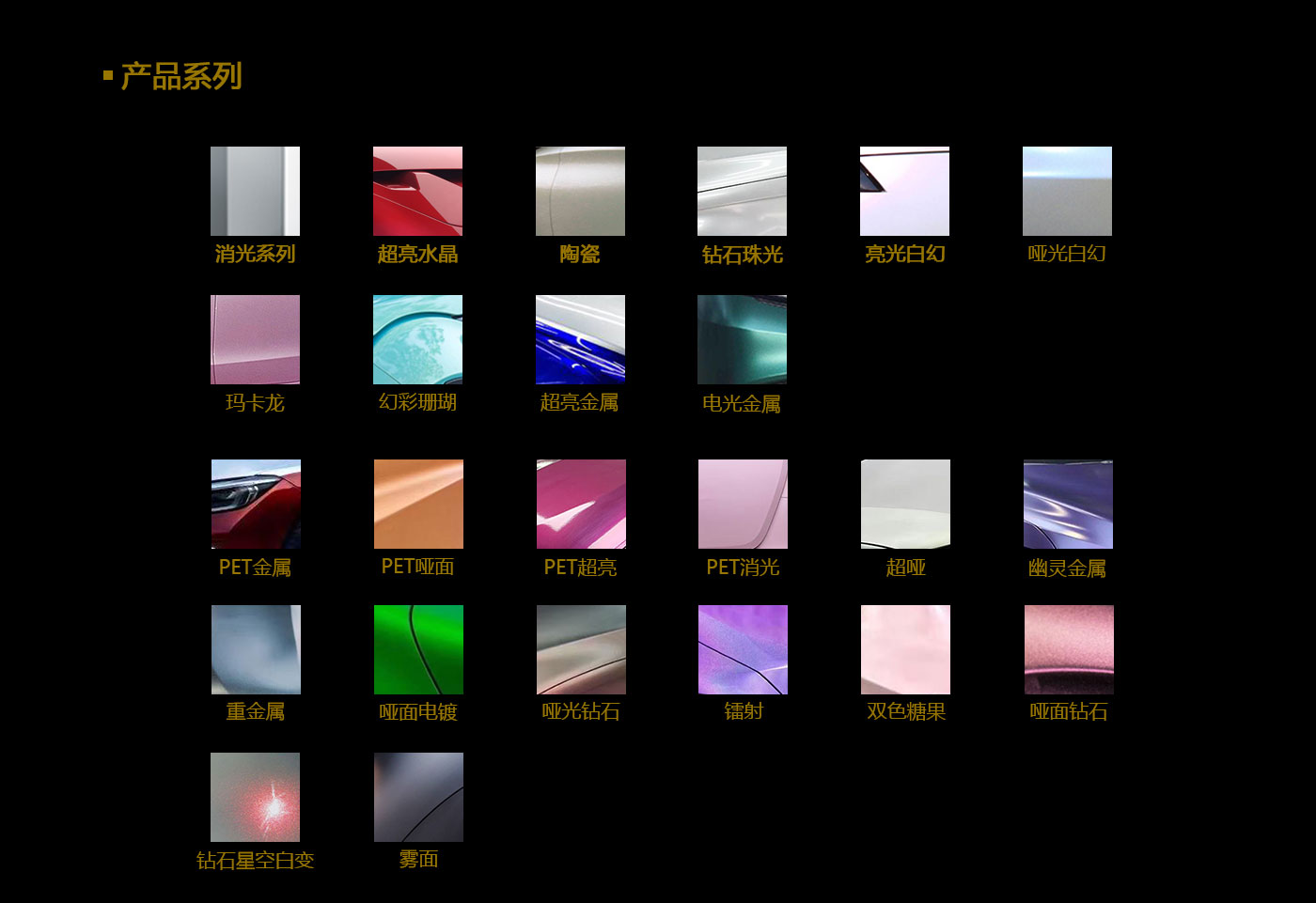Click the 超亮金属 text label

pos(580,402)
